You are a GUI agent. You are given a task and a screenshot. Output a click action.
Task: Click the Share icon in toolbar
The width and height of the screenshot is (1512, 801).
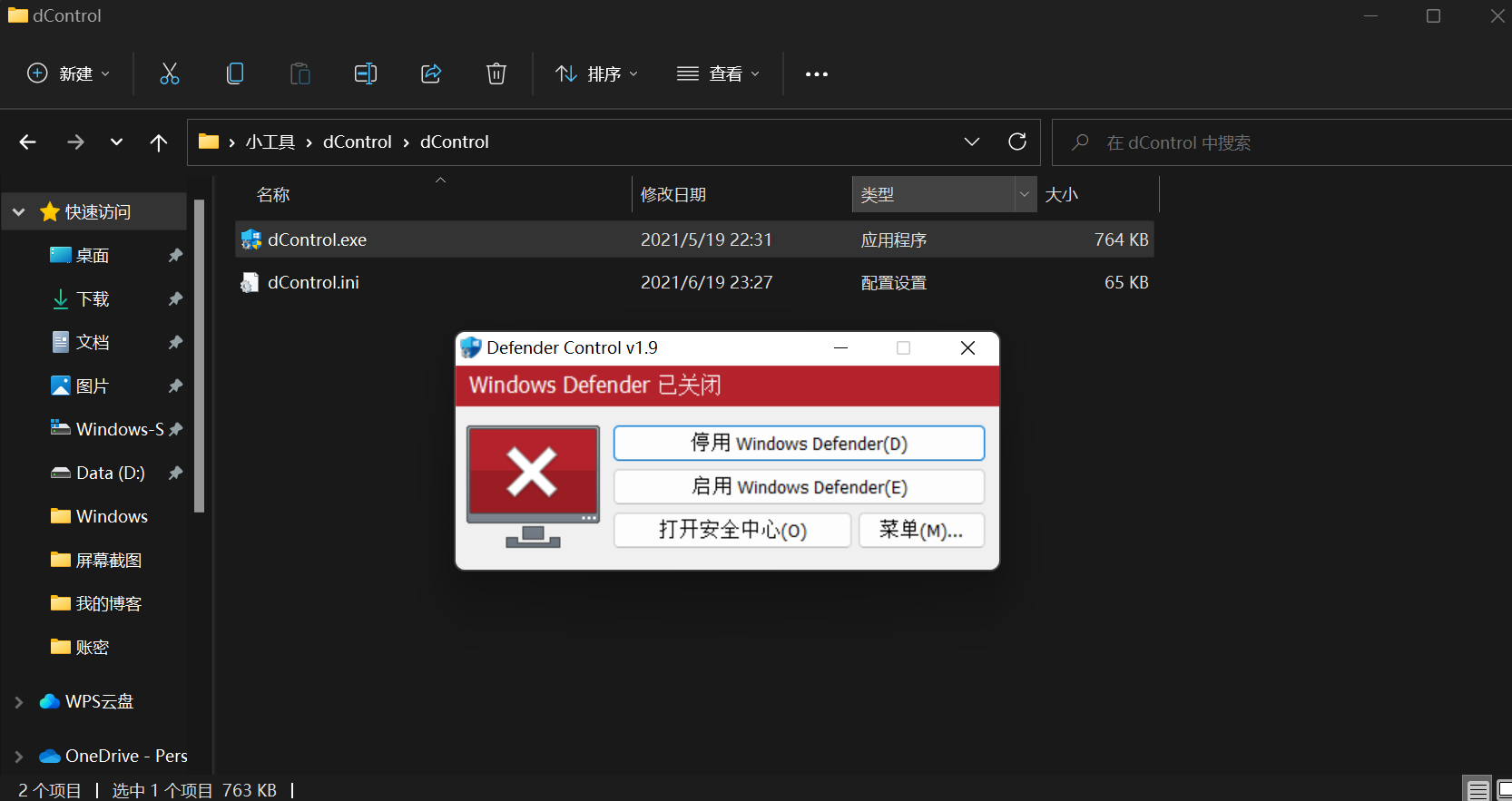(431, 73)
